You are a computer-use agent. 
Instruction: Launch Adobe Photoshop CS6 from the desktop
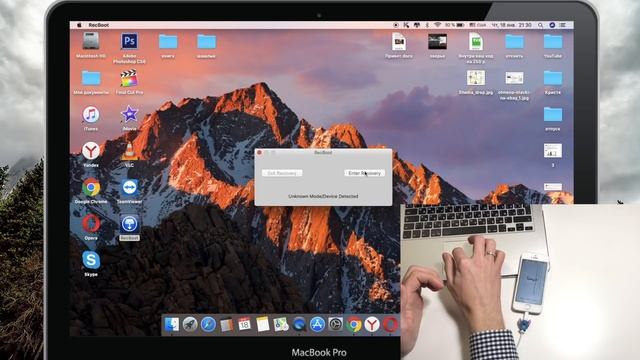[x=129, y=42]
